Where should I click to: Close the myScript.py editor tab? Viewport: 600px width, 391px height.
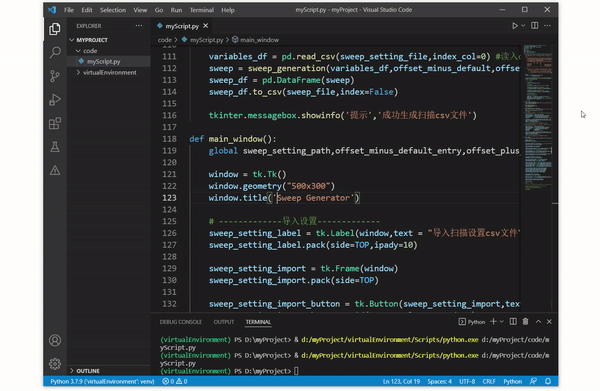pos(206,26)
